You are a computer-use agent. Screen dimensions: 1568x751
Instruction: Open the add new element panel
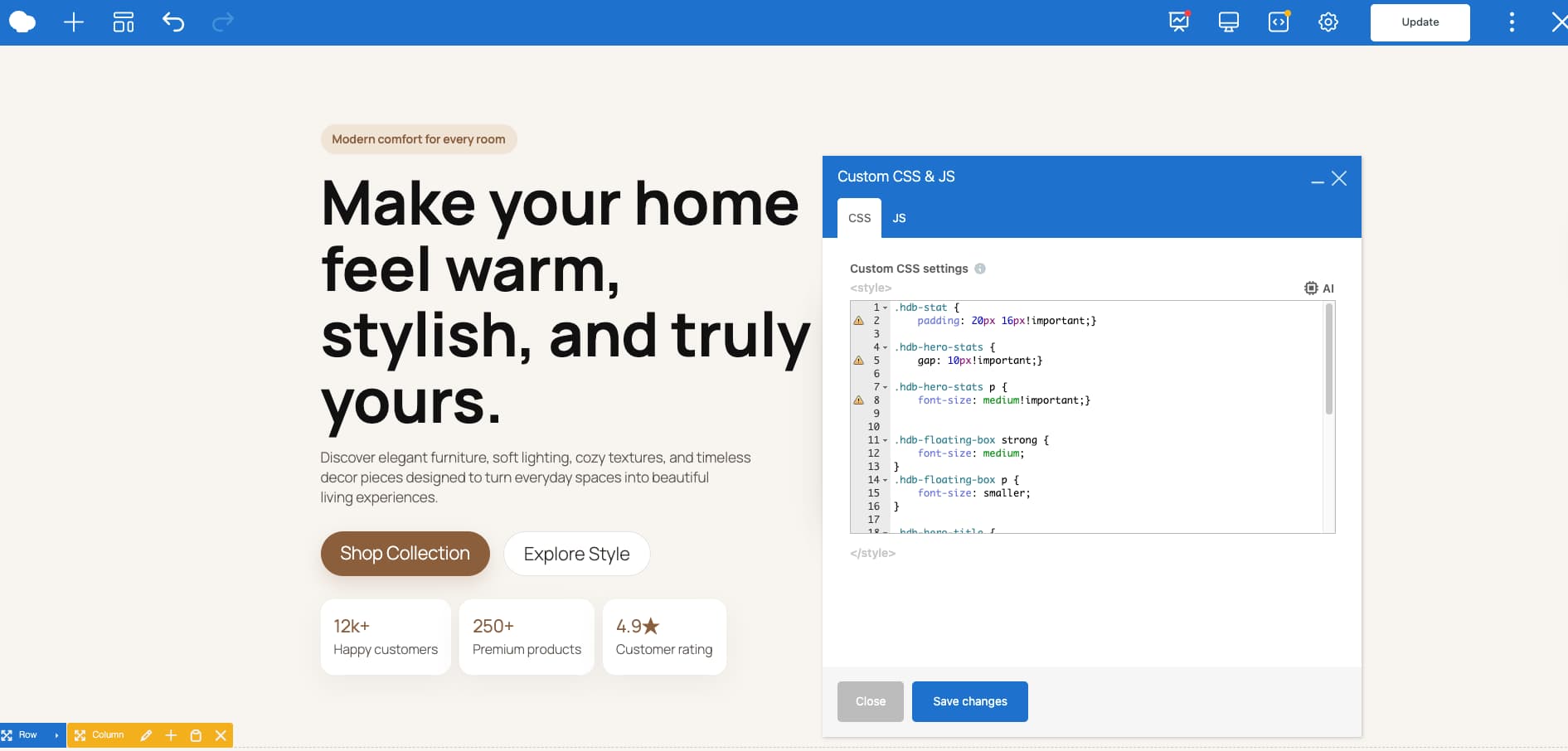tap(73, 22)
